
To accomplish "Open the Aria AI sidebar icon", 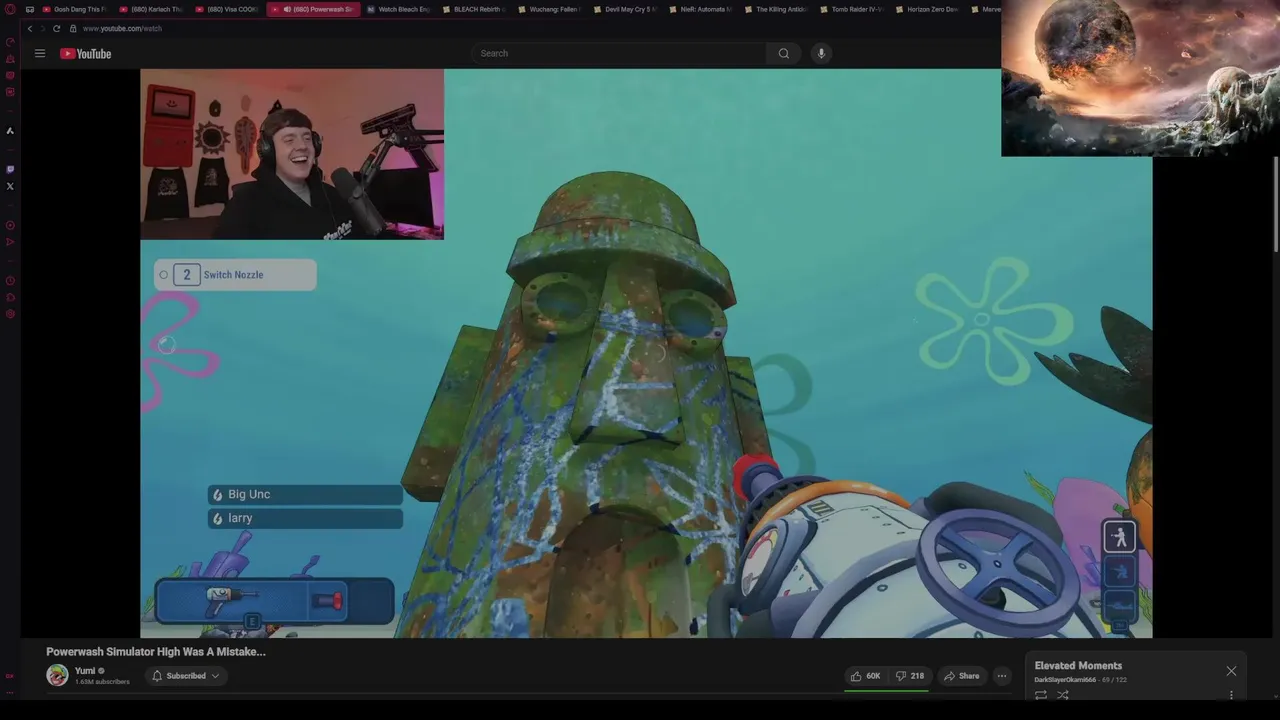I will pyautogui.click(x=10, y=130).
